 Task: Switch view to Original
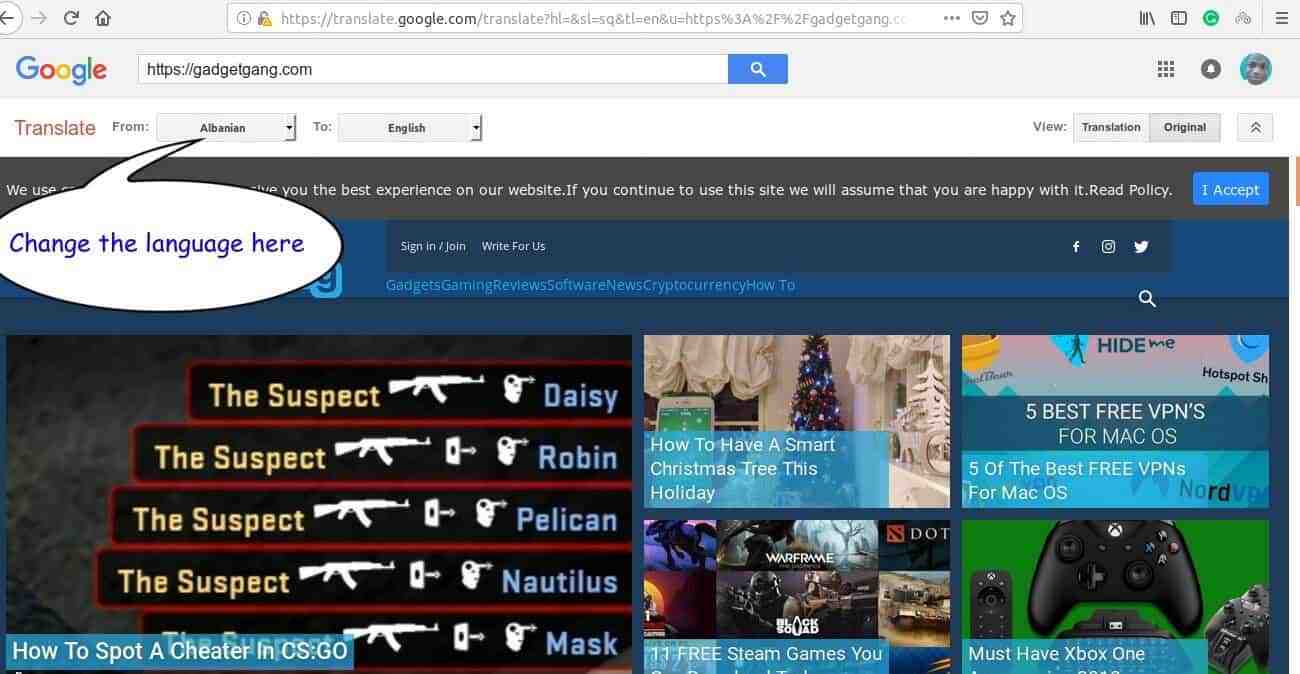point(1185,127)
